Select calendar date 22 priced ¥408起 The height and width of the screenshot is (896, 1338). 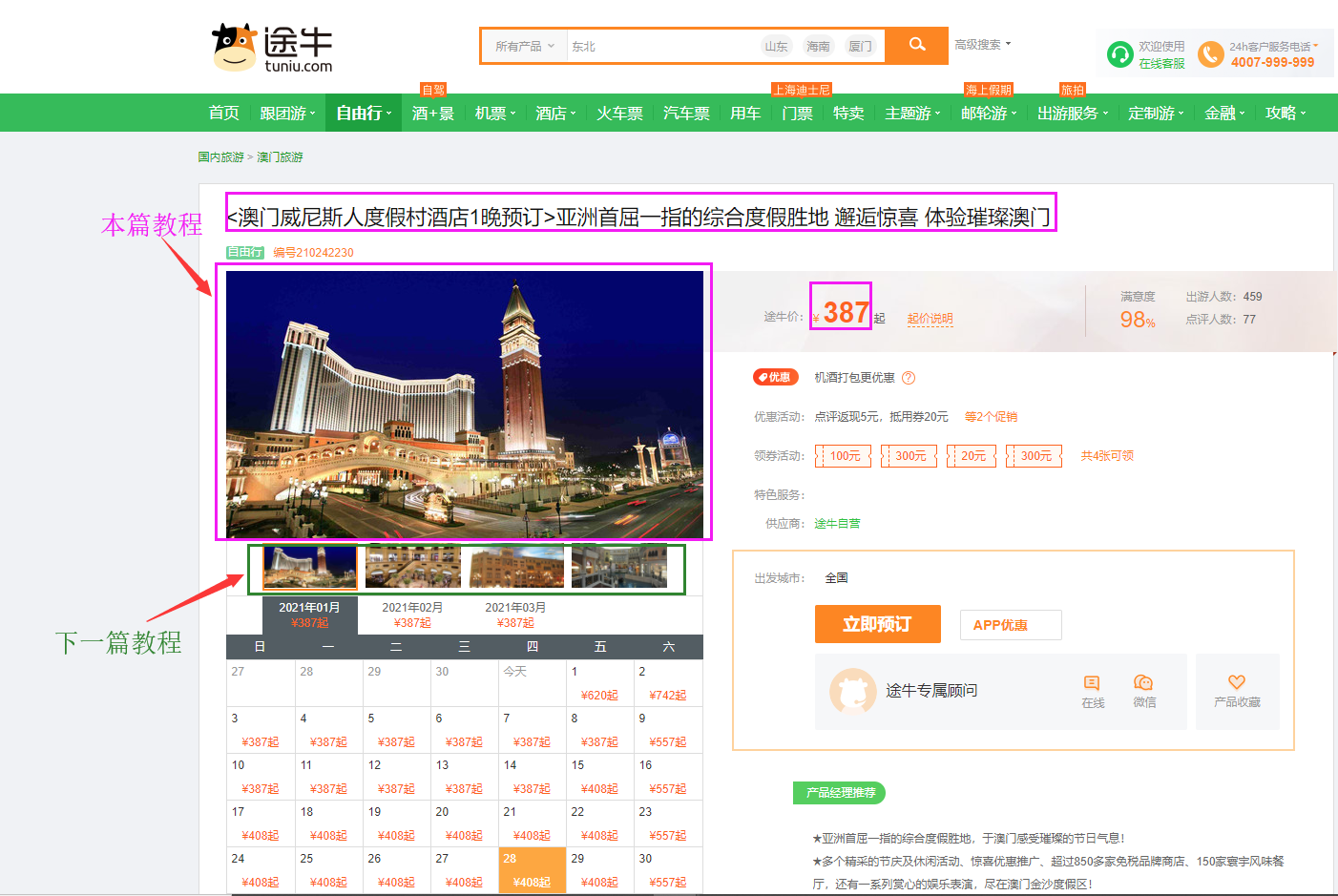(x=600, y=823)
